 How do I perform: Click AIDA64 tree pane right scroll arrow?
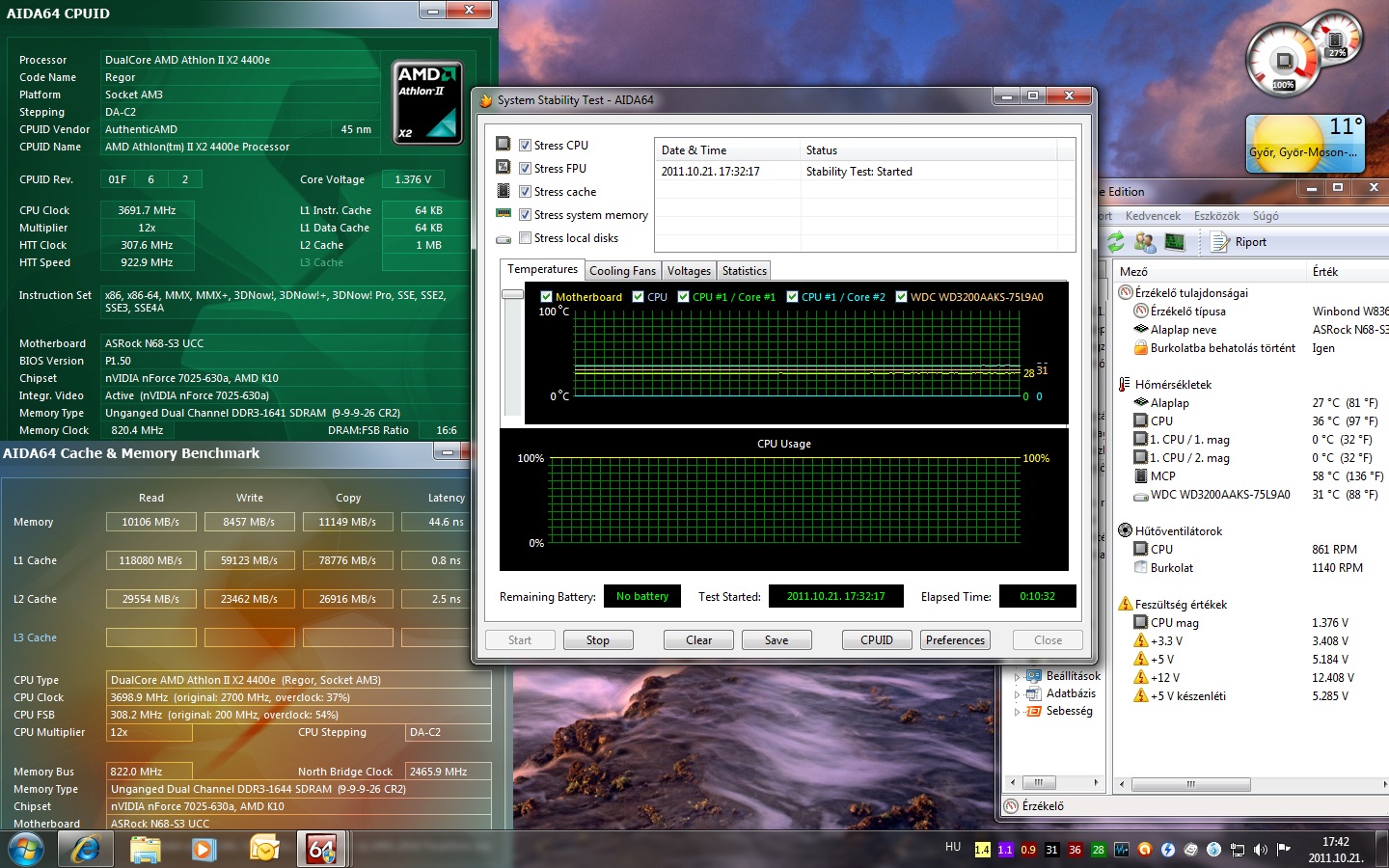click(1096, 782)
